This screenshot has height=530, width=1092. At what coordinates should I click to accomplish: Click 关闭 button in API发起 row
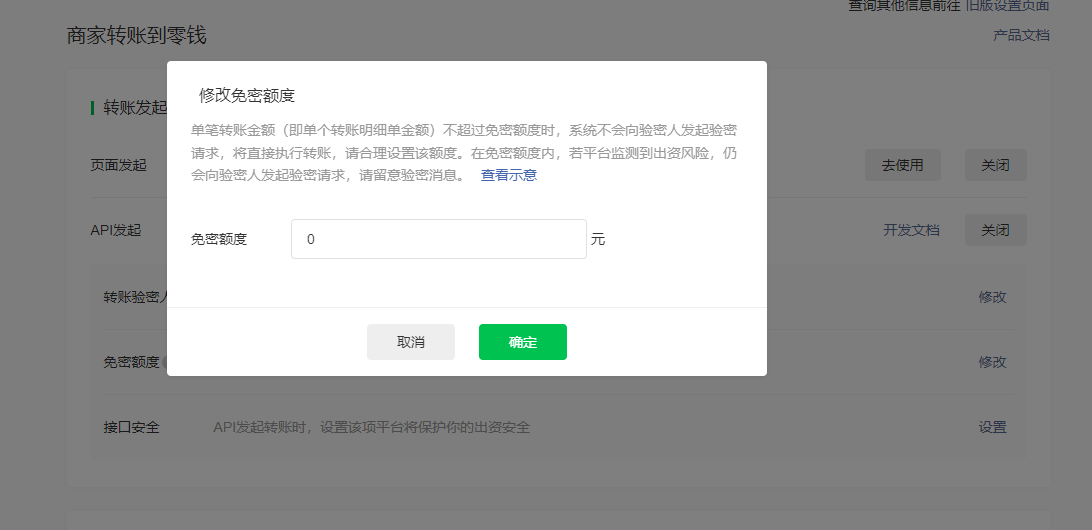[995, 230]
